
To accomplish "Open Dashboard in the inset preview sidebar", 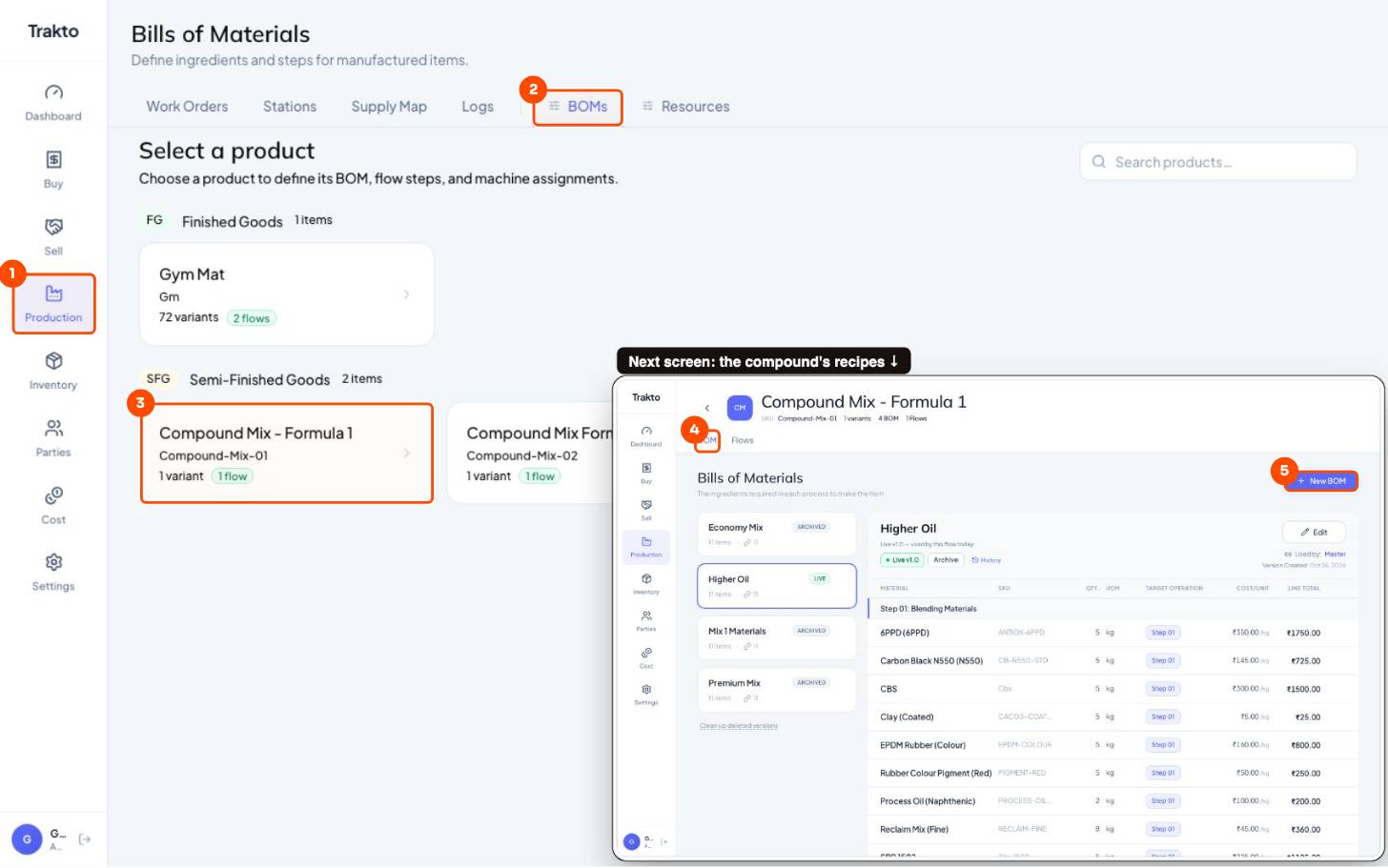I will click(x=646, y=436).
